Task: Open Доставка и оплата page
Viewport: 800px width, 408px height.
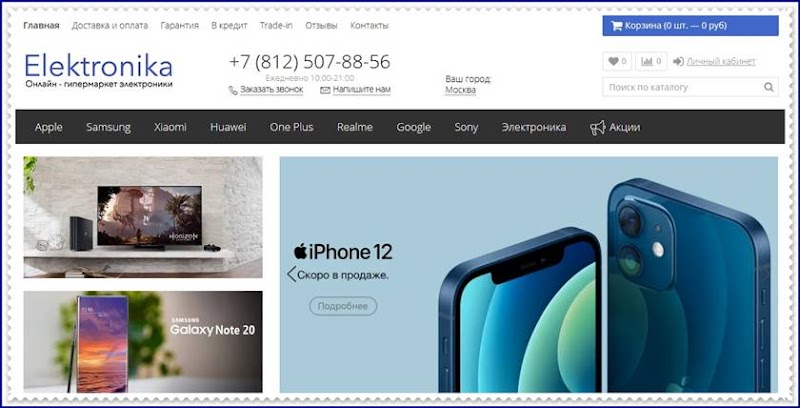Action: [110, 26]
